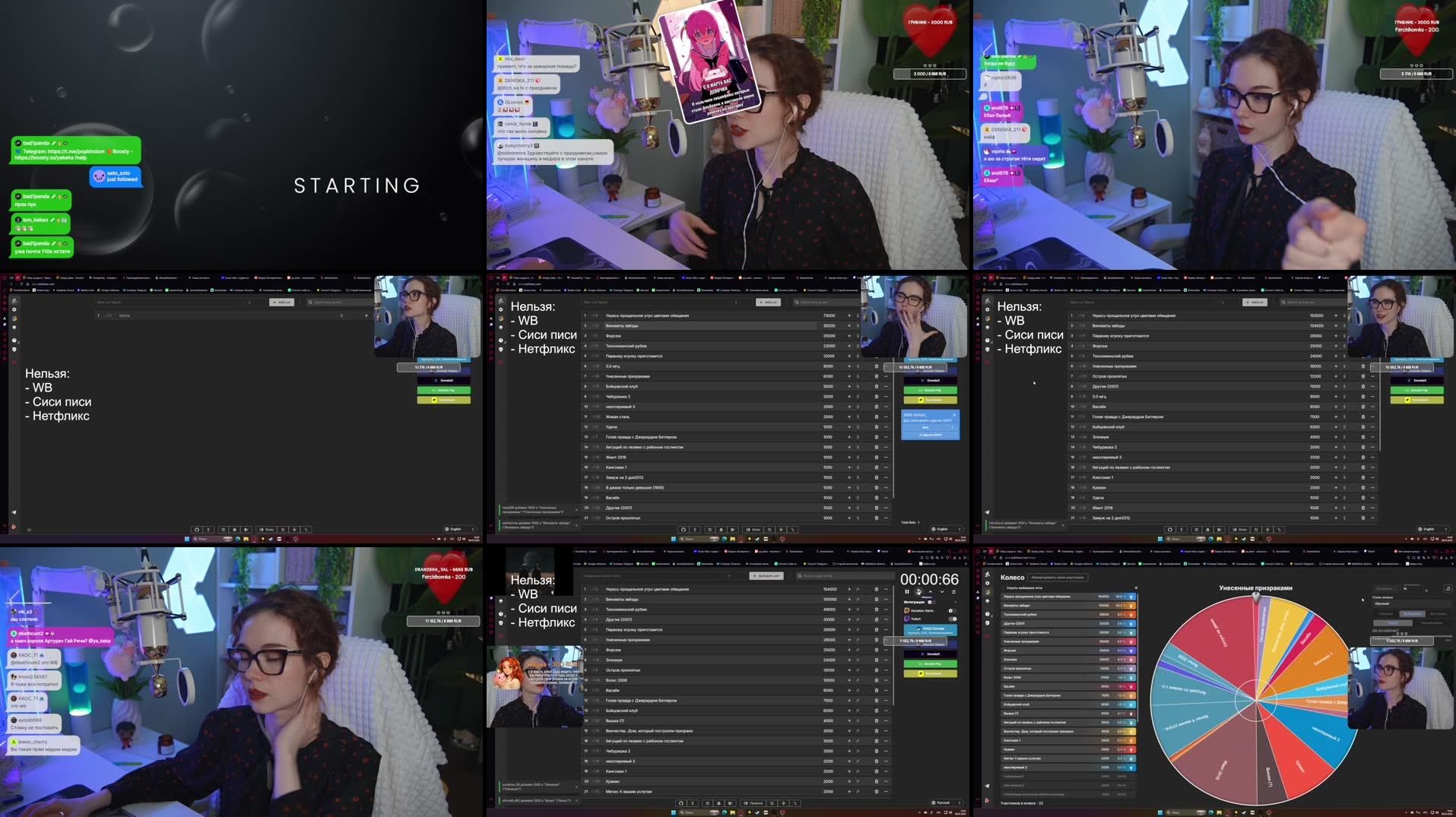The width and height of the screenshot is (1456, 817).
Task: Open the Telegram sidebar icon on the wheel page
Action: pyautogui.click(x=987, y=786)
